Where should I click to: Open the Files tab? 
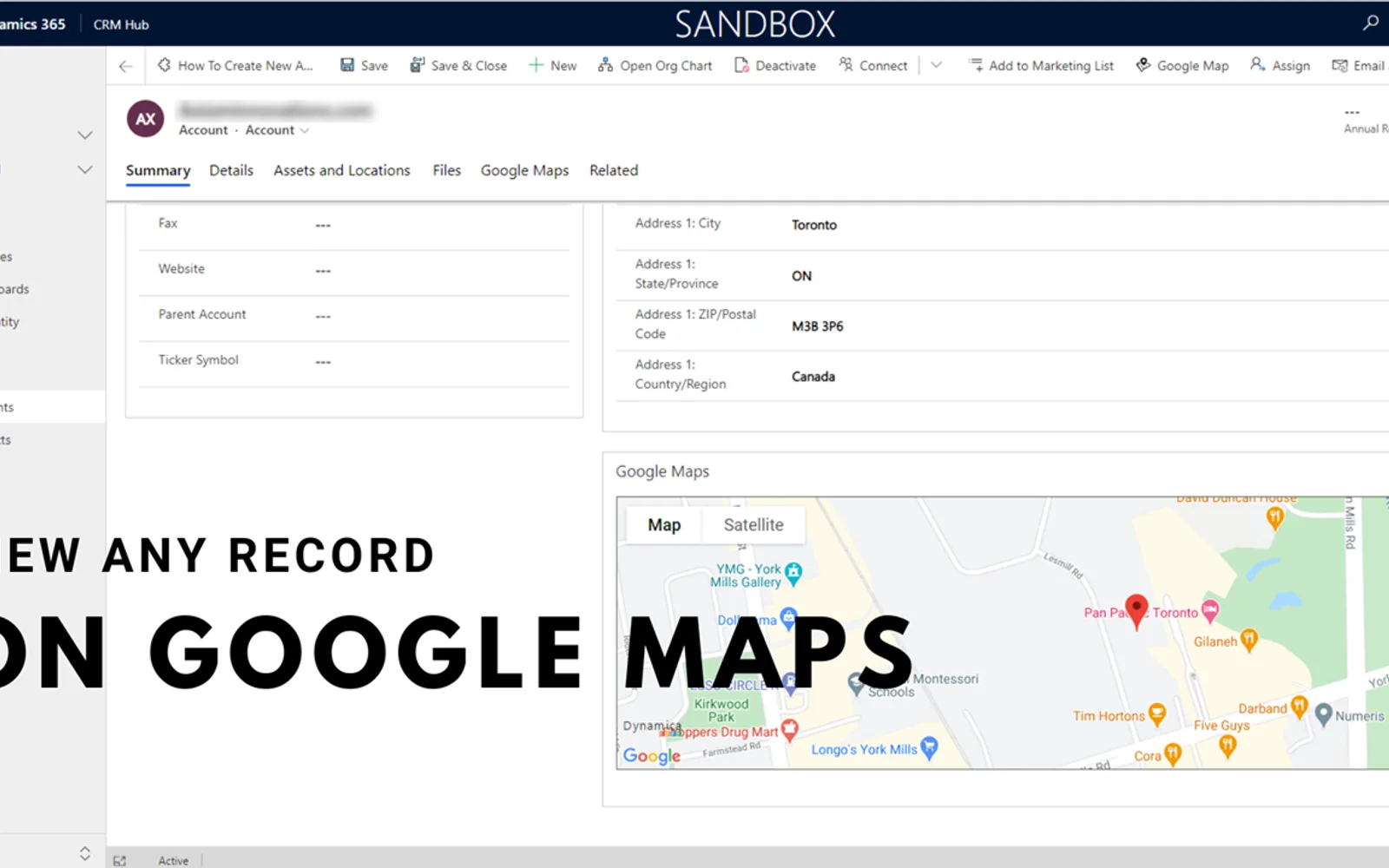(x=447, y=171)
